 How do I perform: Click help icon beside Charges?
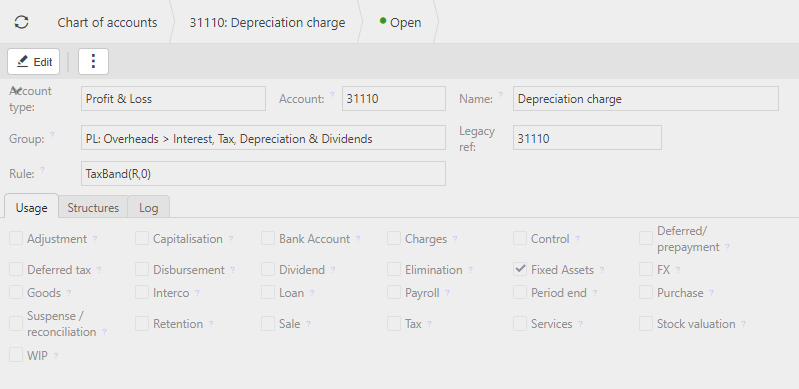[455, 239]
